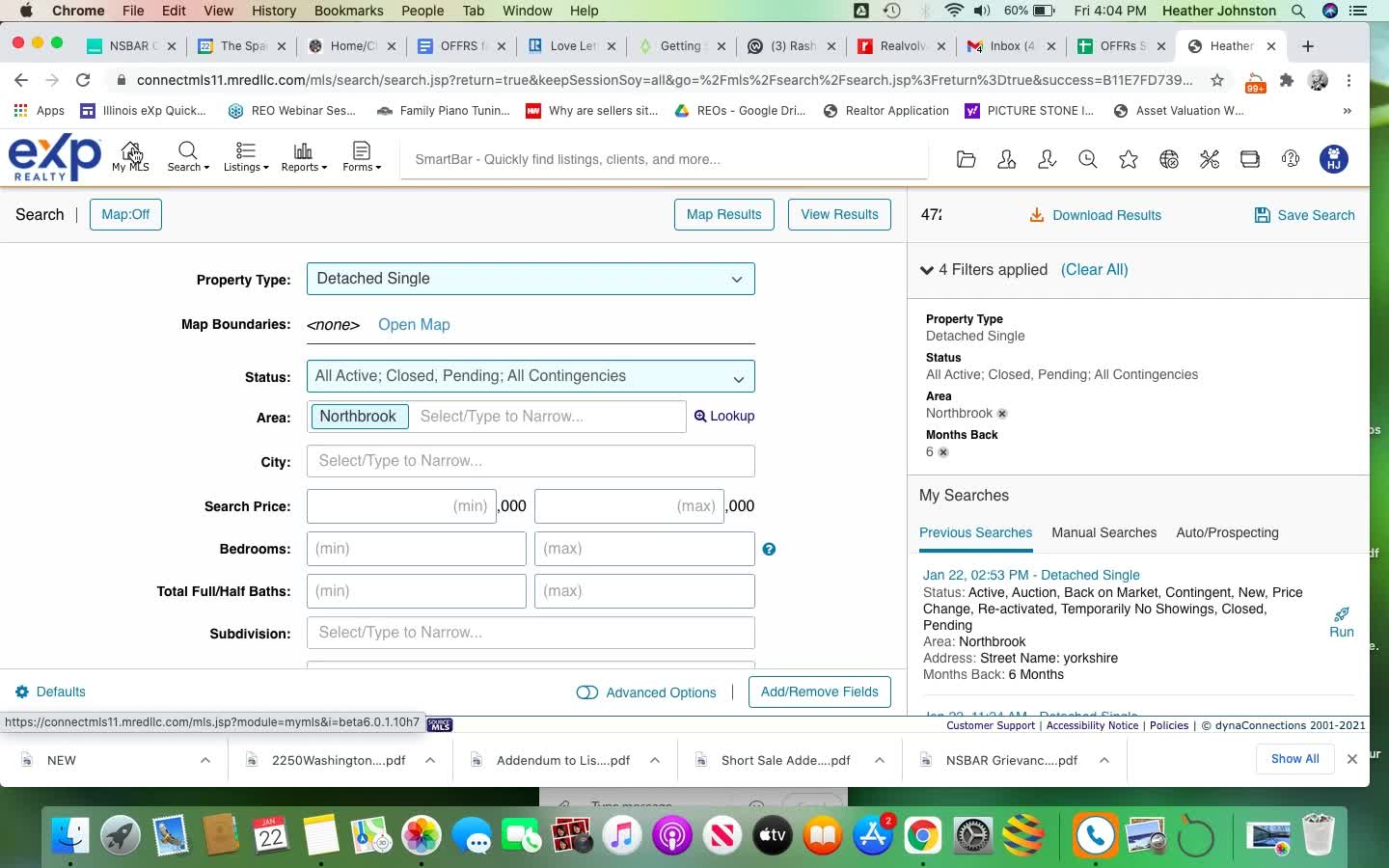Viewport: 1389px width, 868px height.
Task: Click the City input field
Action: pos(531,461)
